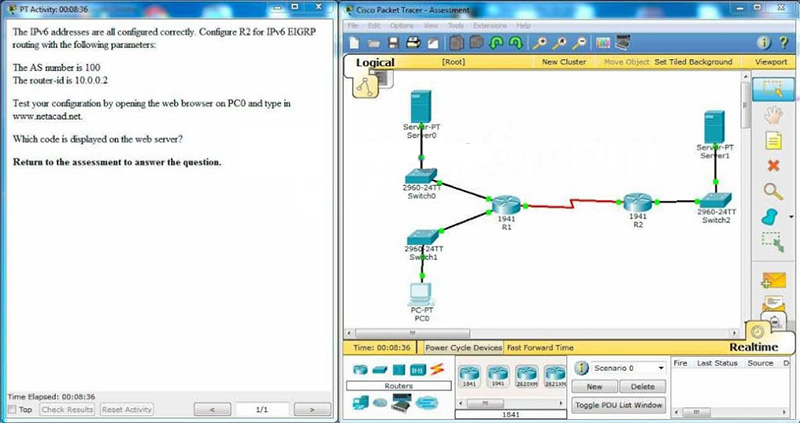
Task: Select the Switches device category icon
Action: pyautogui.click(x=380, y=369)
